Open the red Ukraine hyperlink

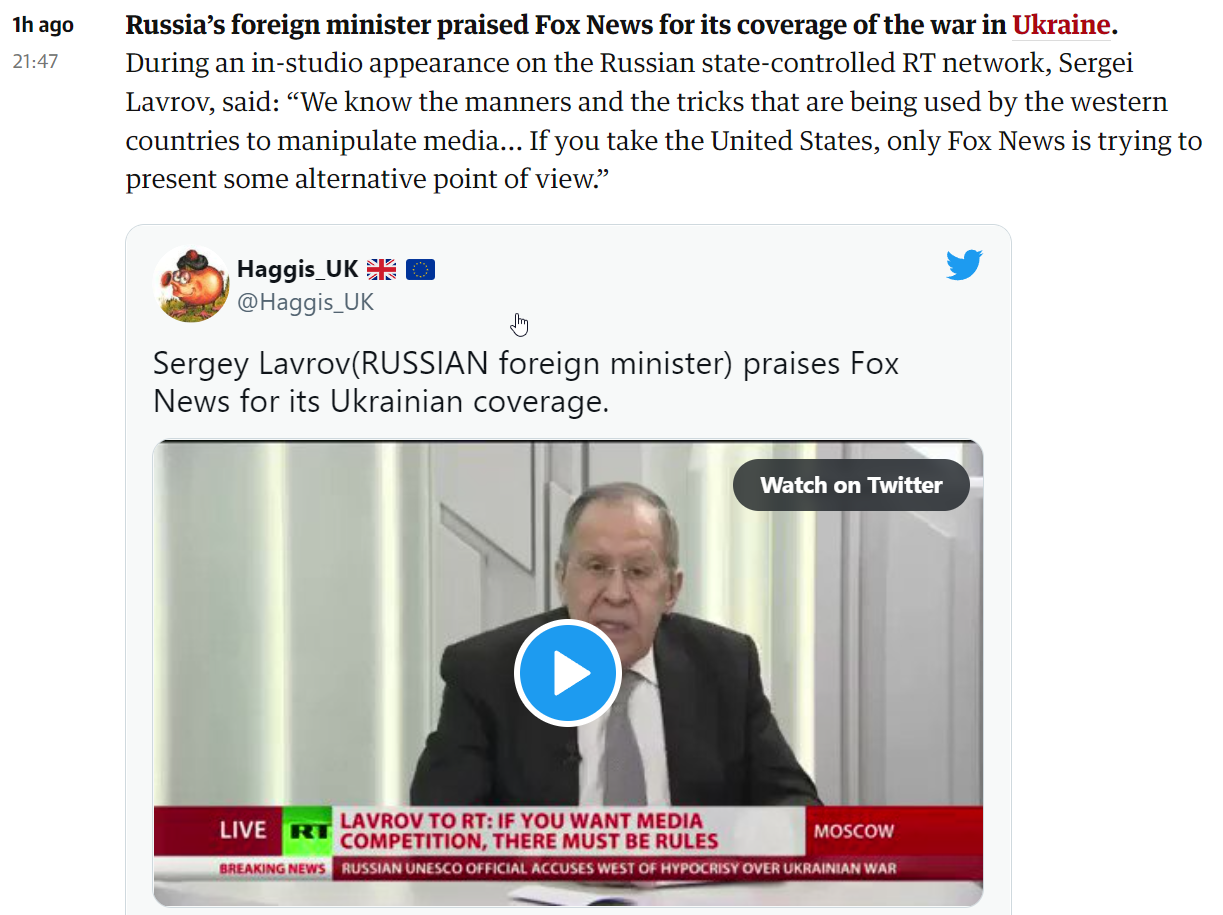(x=1061, y=24)
